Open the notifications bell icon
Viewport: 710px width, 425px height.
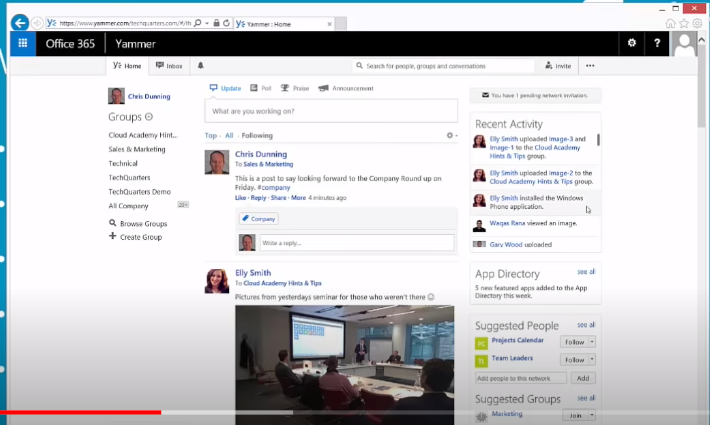201,66
